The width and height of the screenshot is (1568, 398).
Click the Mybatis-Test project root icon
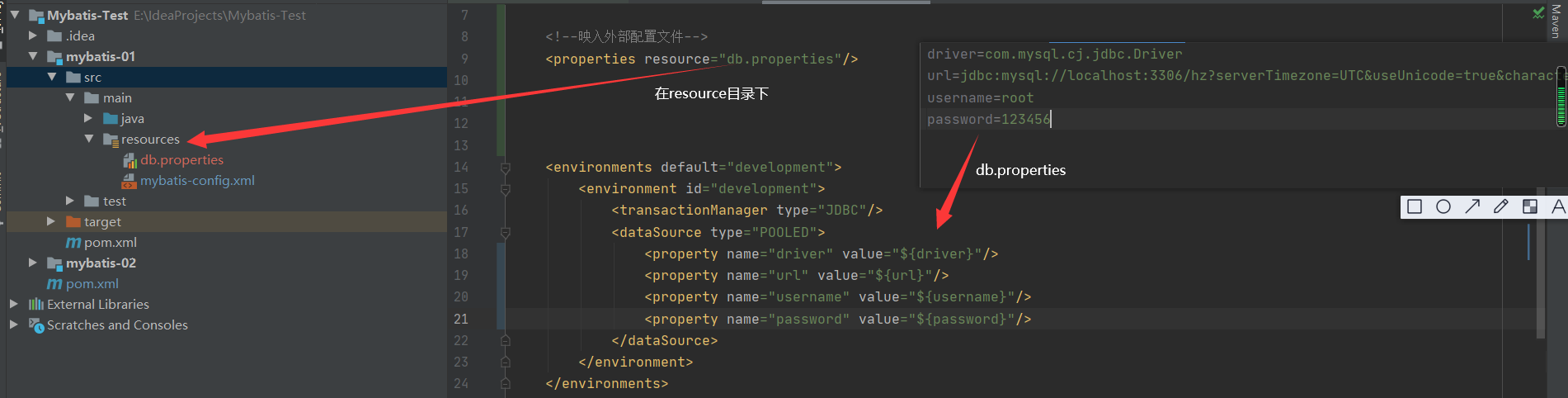tap(36, 16)
